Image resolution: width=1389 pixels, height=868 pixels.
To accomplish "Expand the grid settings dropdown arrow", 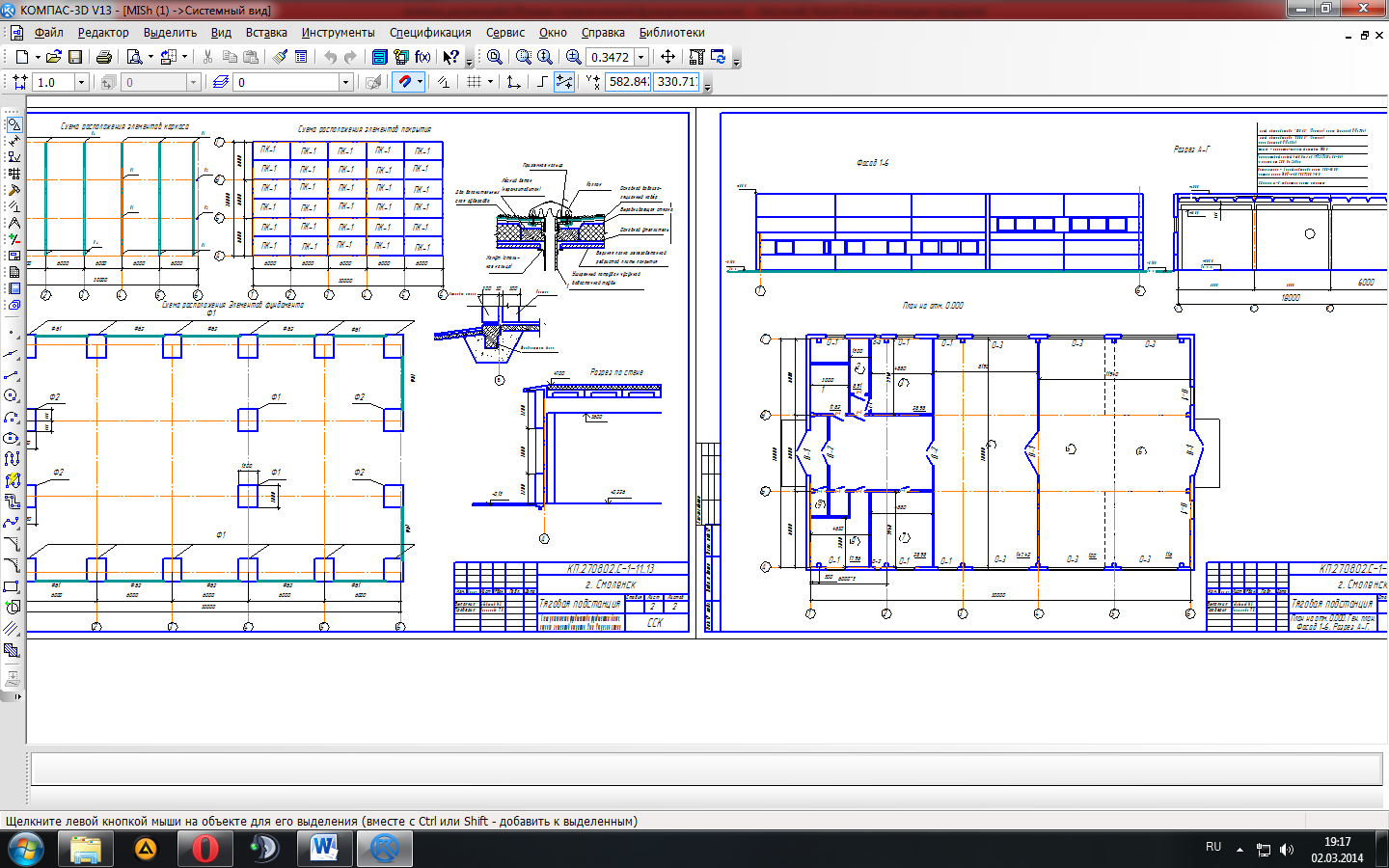I will coord(490,82).
